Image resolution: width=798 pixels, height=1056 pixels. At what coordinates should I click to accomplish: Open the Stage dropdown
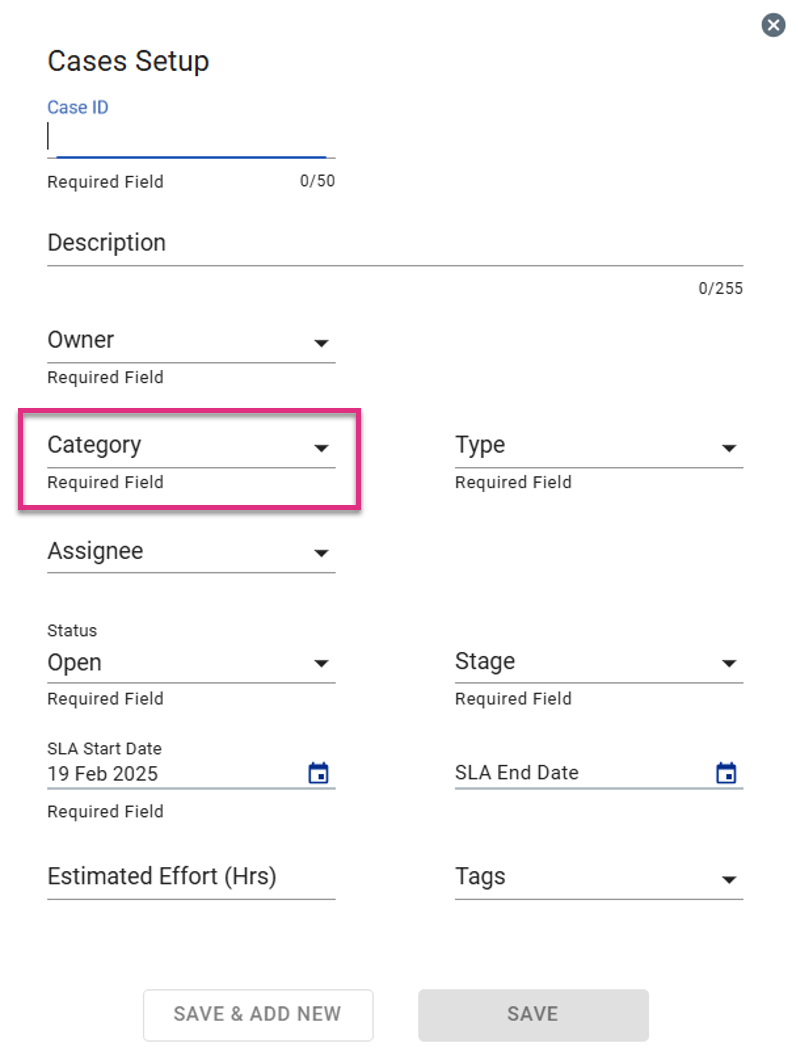(599, 663)
